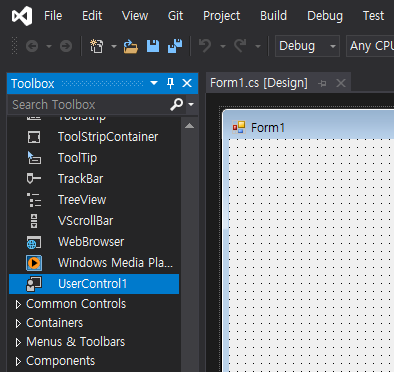Viewport: 394px width, 372px height.
Task: Open the File menu
Action: (53, 16)
